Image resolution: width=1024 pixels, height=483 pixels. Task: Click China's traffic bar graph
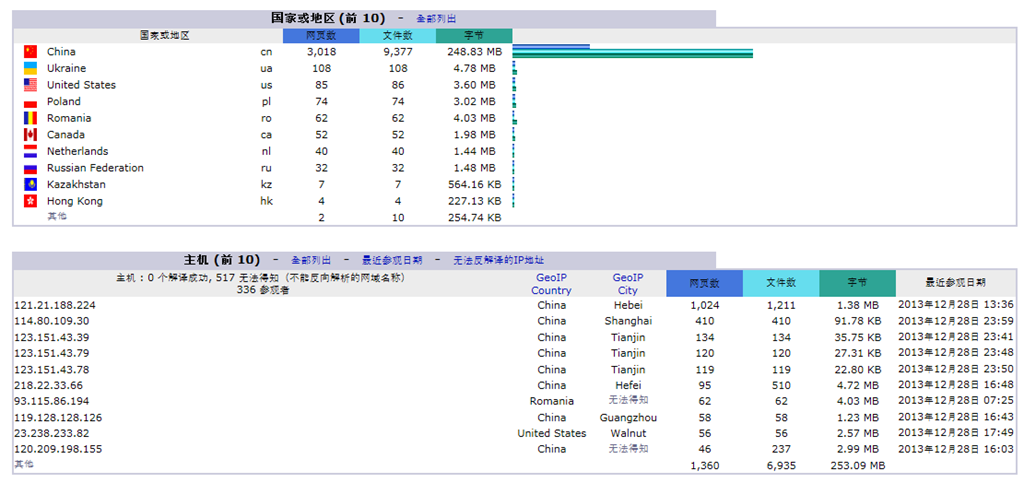pyautogui.click(x=632, y=52)
